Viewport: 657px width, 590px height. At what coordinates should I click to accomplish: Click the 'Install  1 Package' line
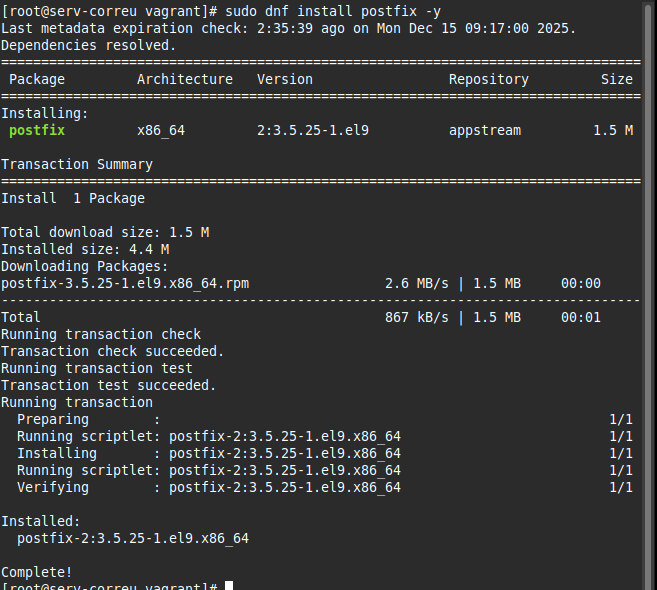pyautogui.click(x=73, y=198)
